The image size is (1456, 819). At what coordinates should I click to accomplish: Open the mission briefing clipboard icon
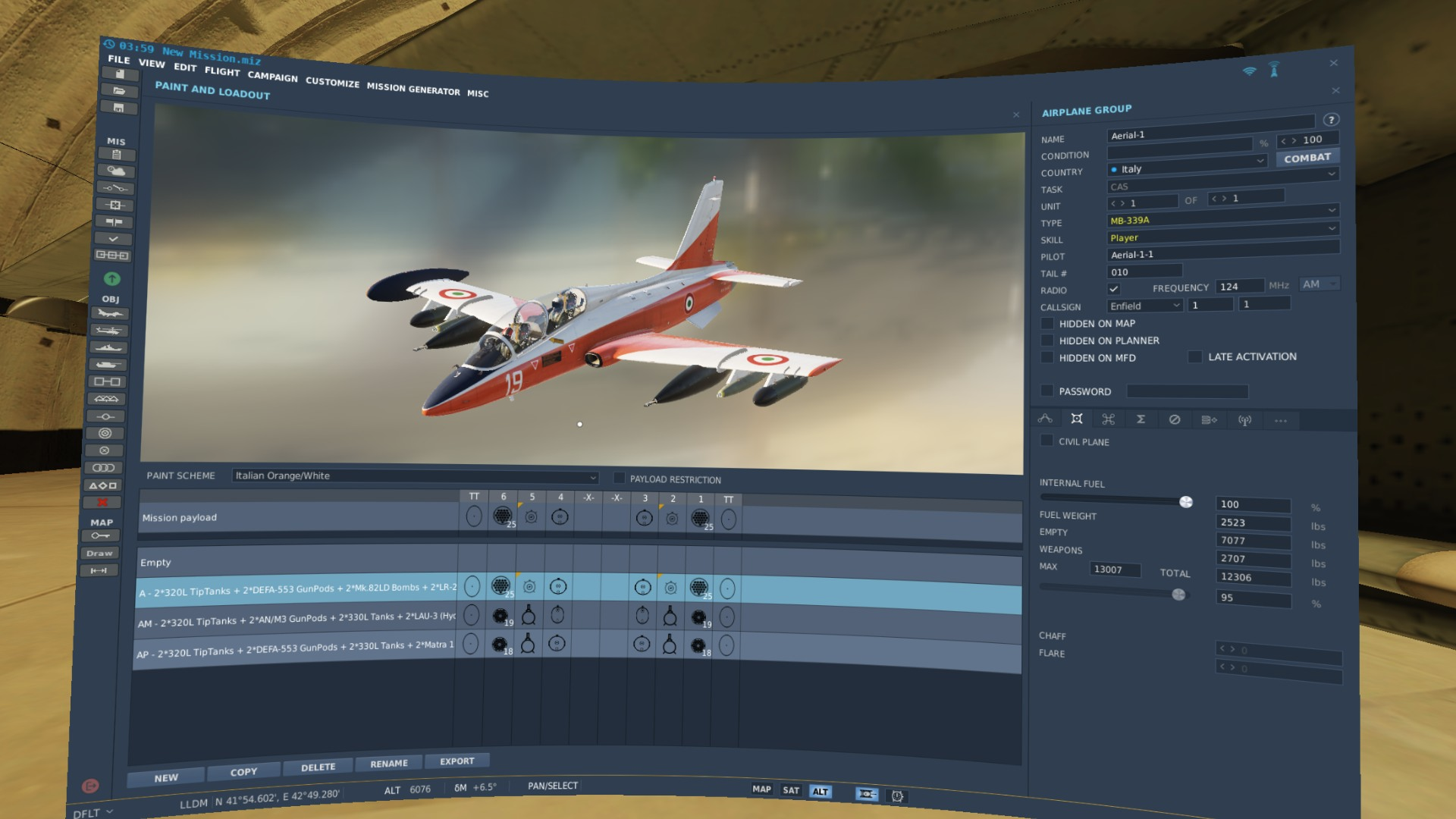117,155
